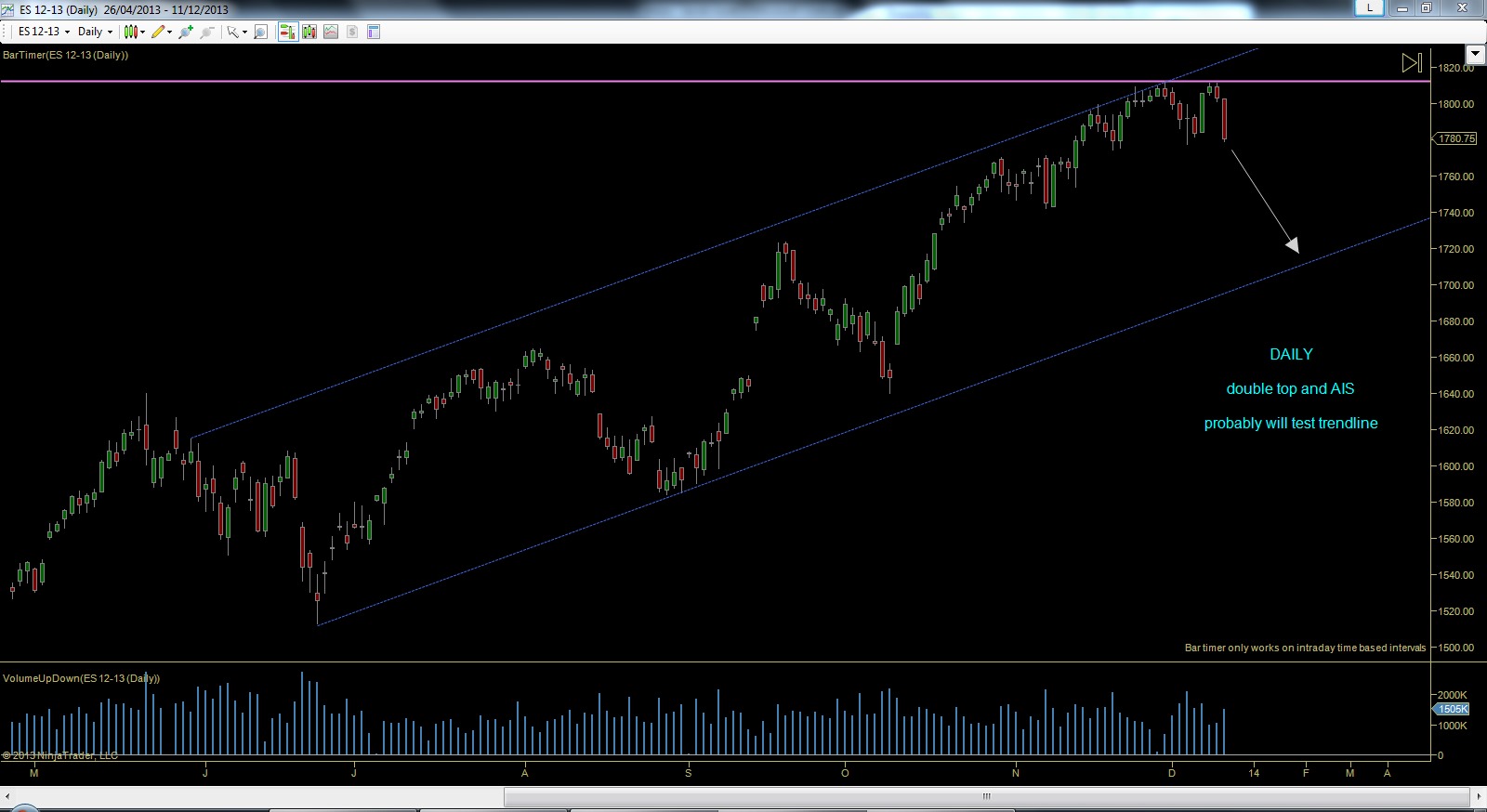Click the skip-to-last-bar arrow icon
The image size is (1487, 812).
(x=1412, y=63)
